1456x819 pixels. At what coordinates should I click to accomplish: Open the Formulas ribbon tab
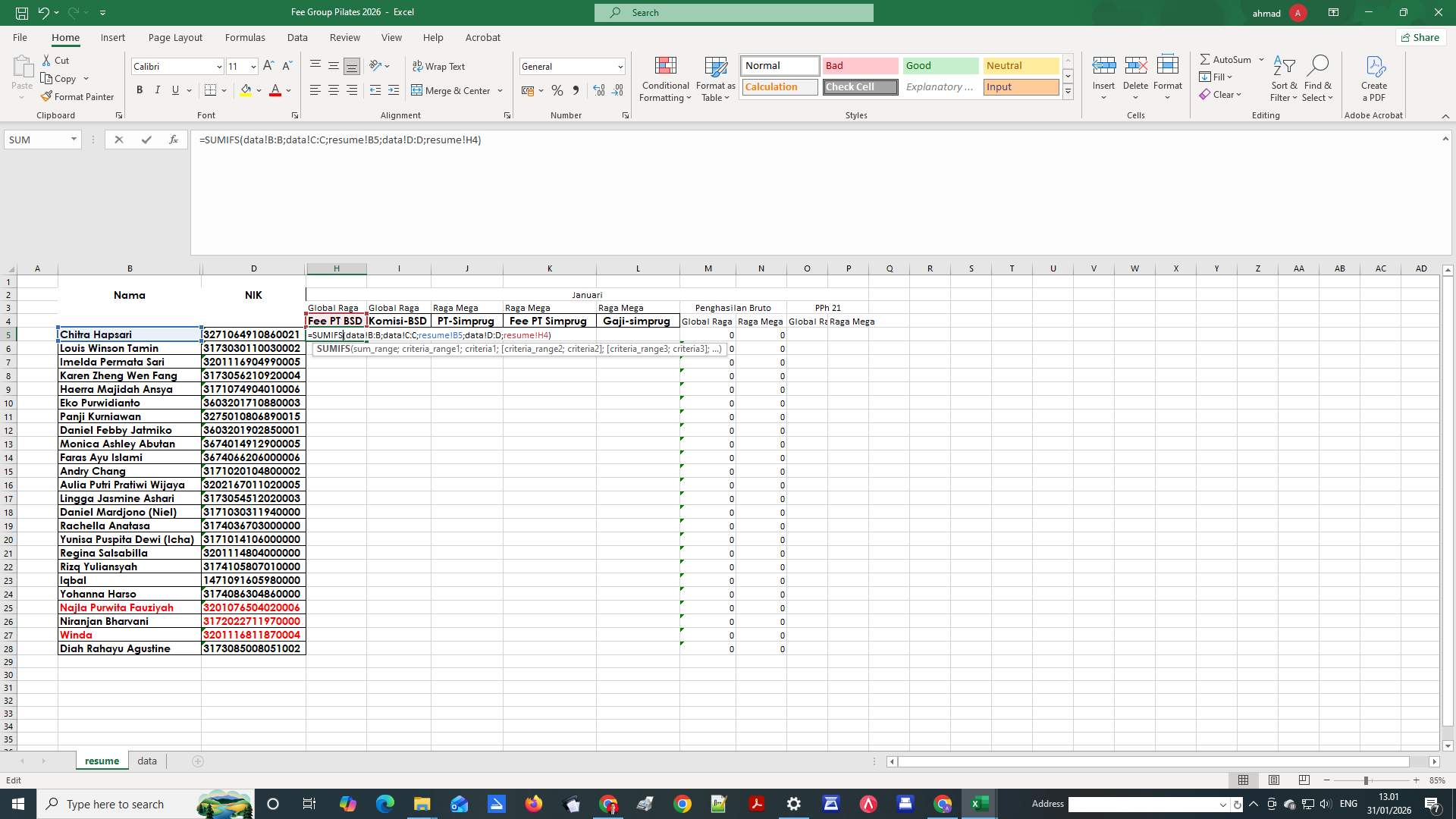(x=245, y=37)
